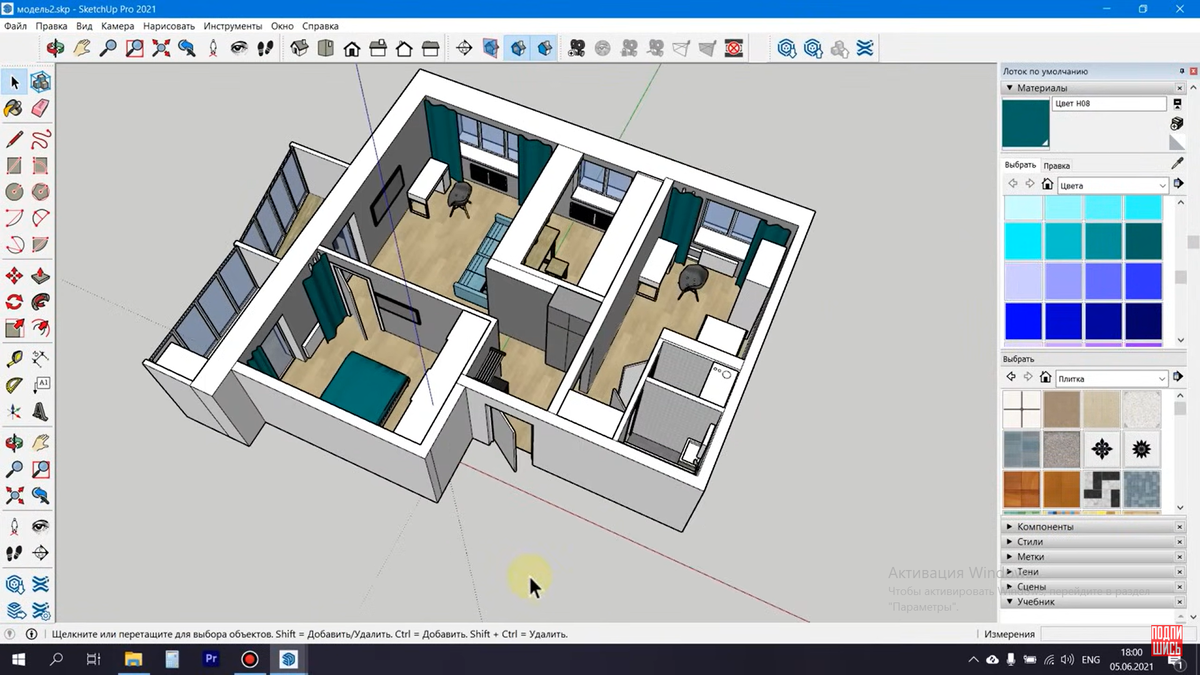The image size is (1200, 675).
Task: Click the 3D Warehouse icon in top toolbar
Action: click(787, 47)
